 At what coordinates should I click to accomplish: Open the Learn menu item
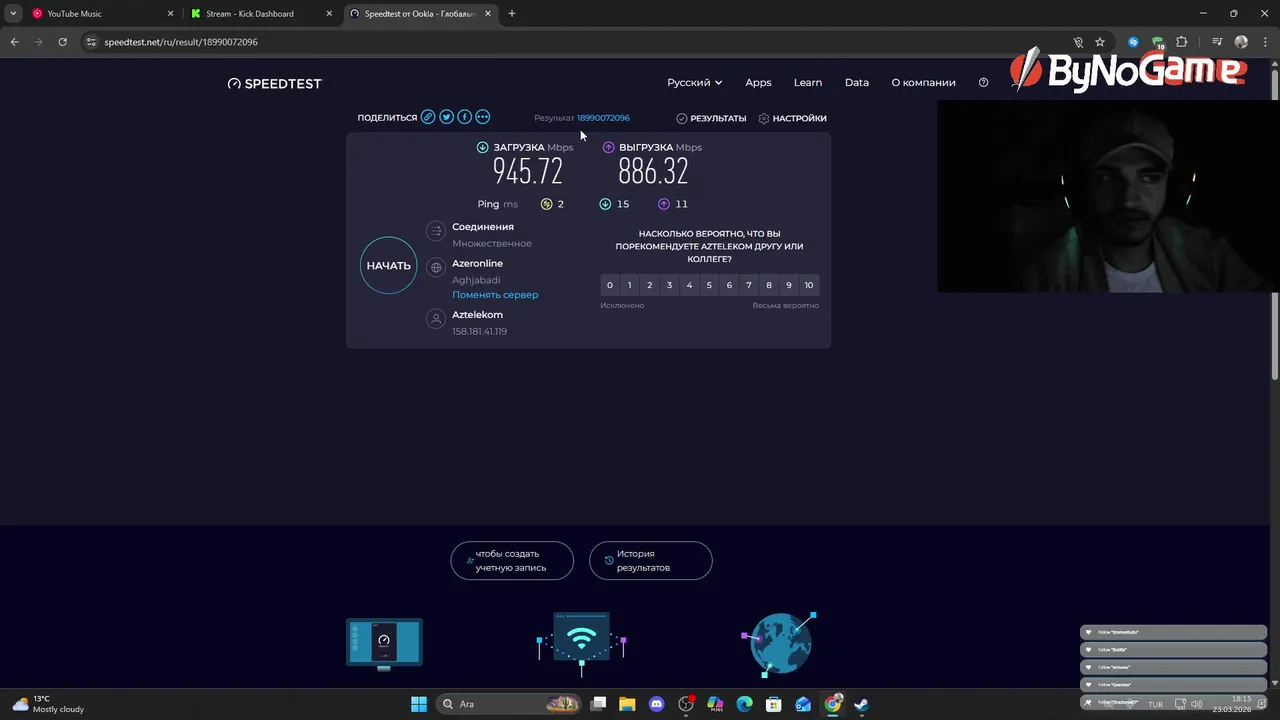tap(808, 83)
